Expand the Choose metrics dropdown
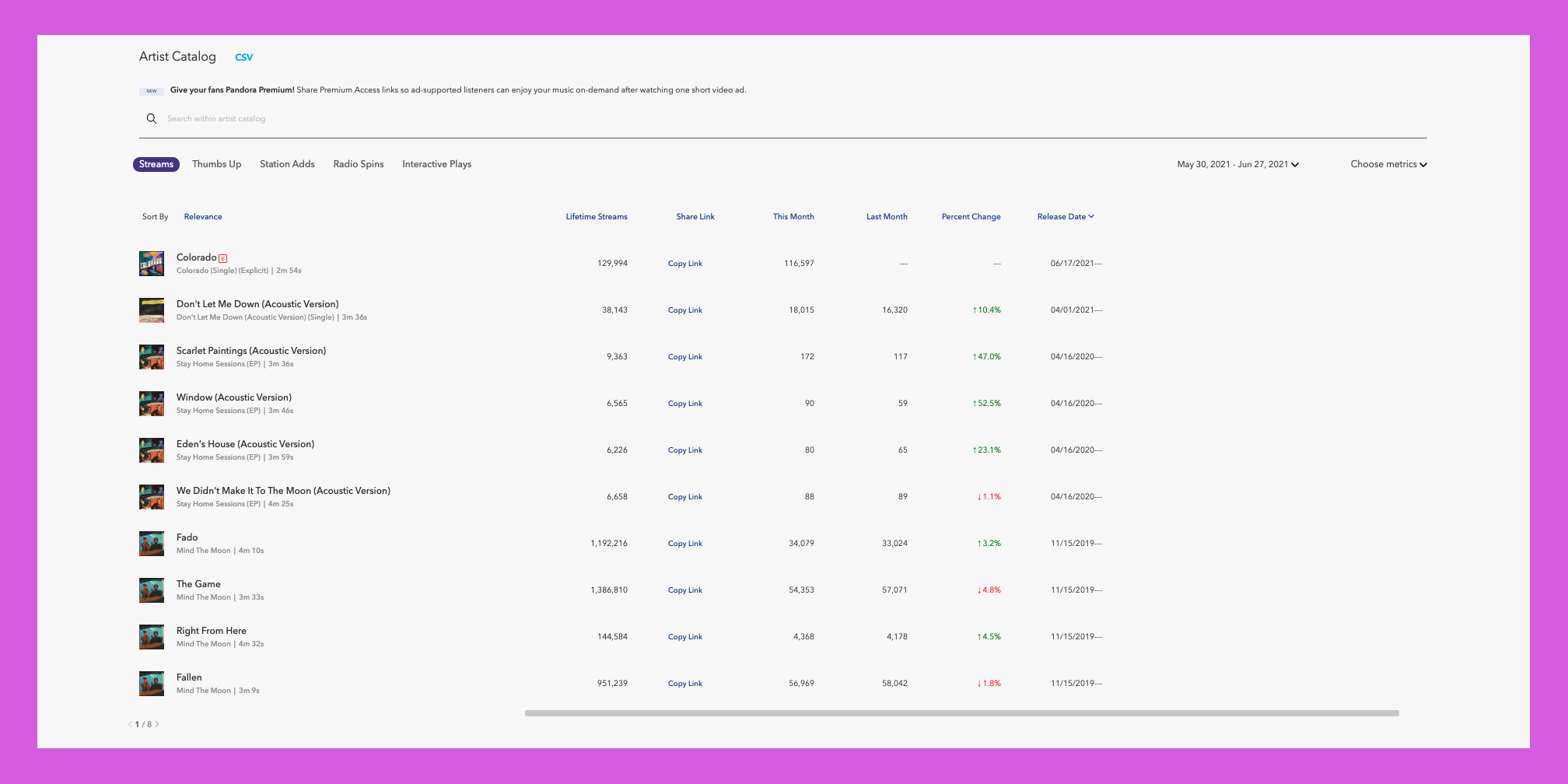This screenshot has width=1568, height=784. [1388, 164]
